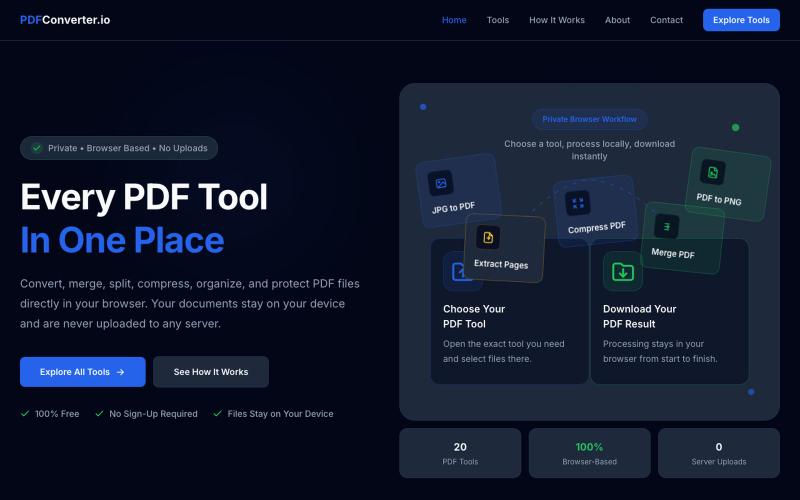Click Choose Your PDF Tool heading
800x500 pixels.
click(x=474, y=316)
